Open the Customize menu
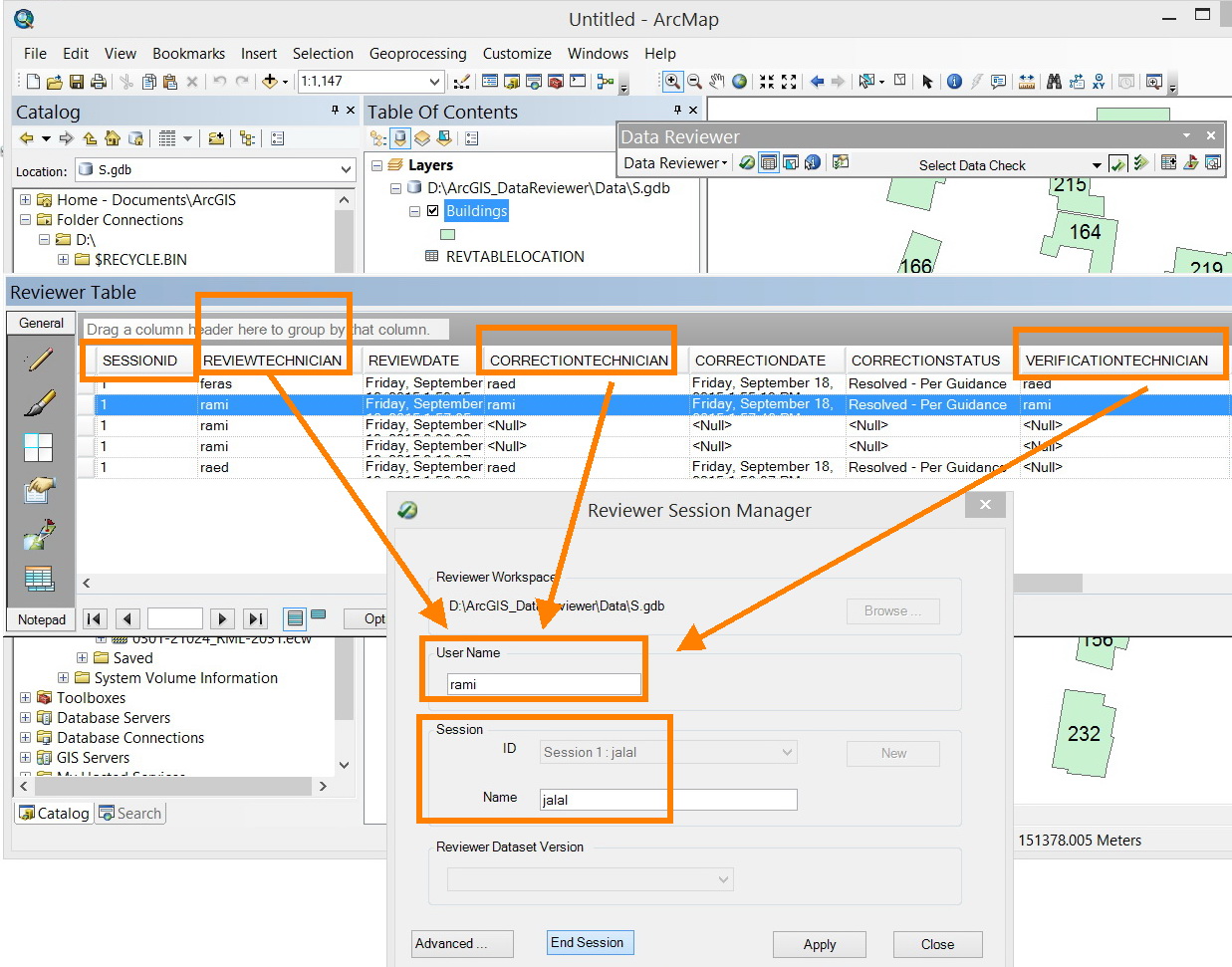 (517, 54)
